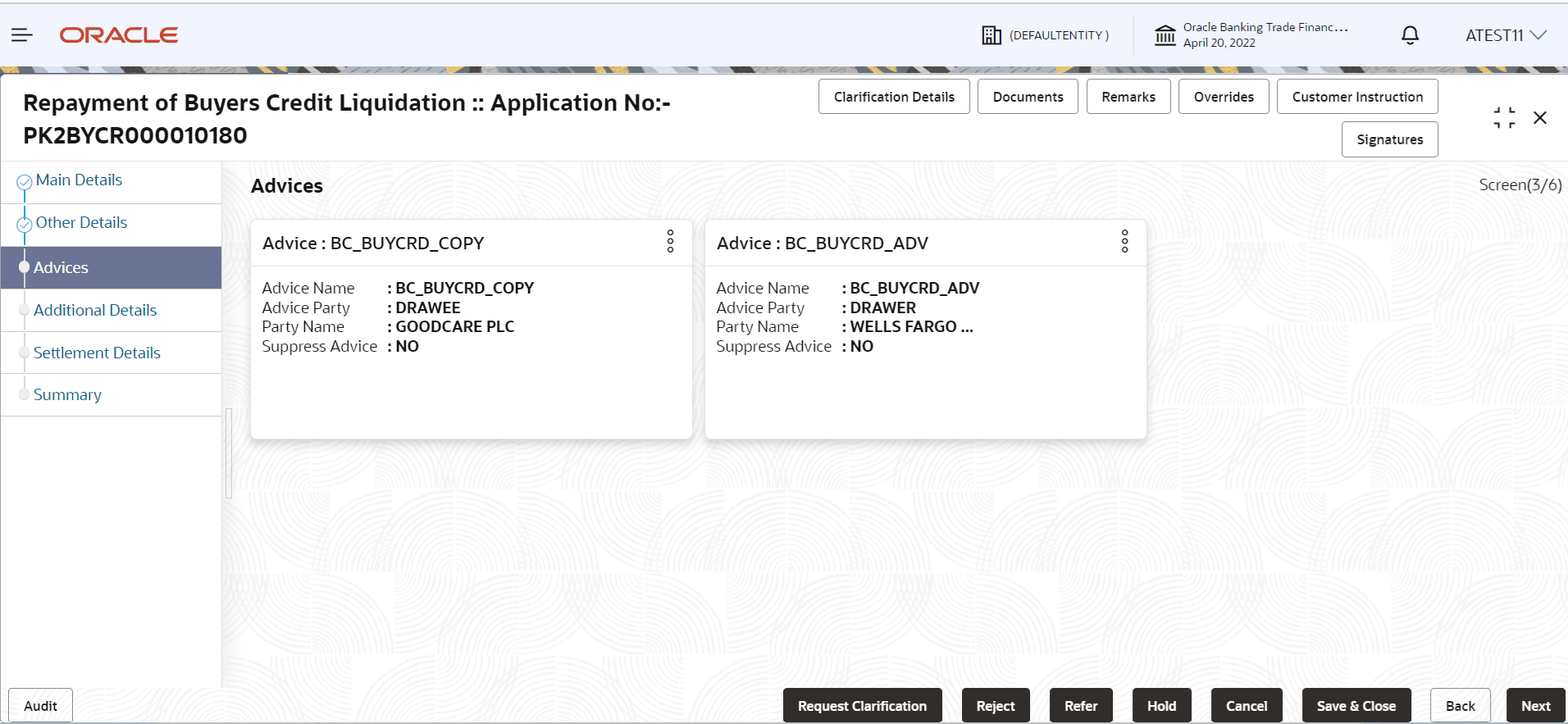The width and height of the screenshot is (1568, 724).
Task: Open the Documents panel
Action: pyautogui.click(x=1028, y=97)
